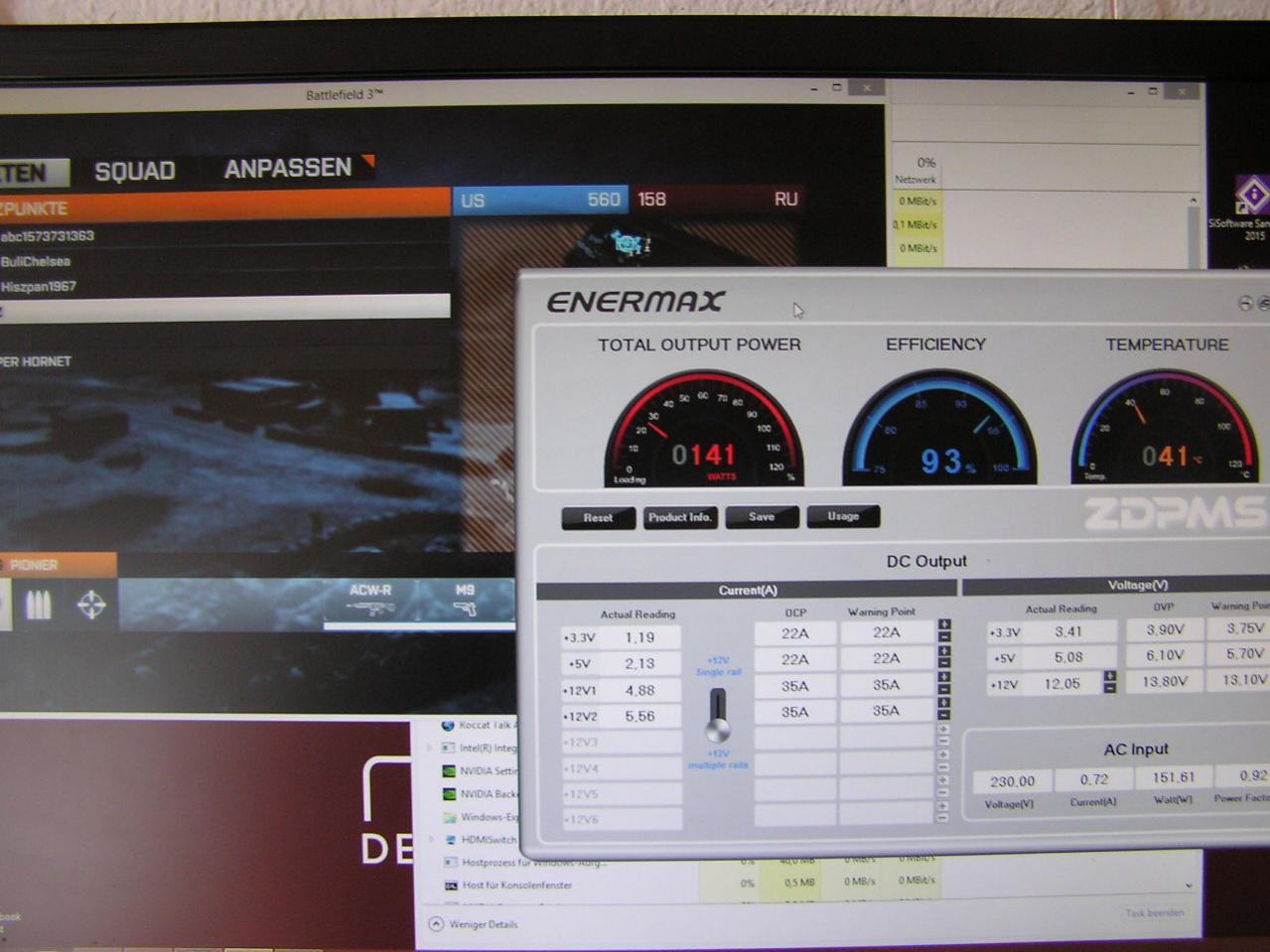Click the Reset button in Enermax ZDPMS
The height and width of the screenshot is (952, 1270).
pos(598,518)
